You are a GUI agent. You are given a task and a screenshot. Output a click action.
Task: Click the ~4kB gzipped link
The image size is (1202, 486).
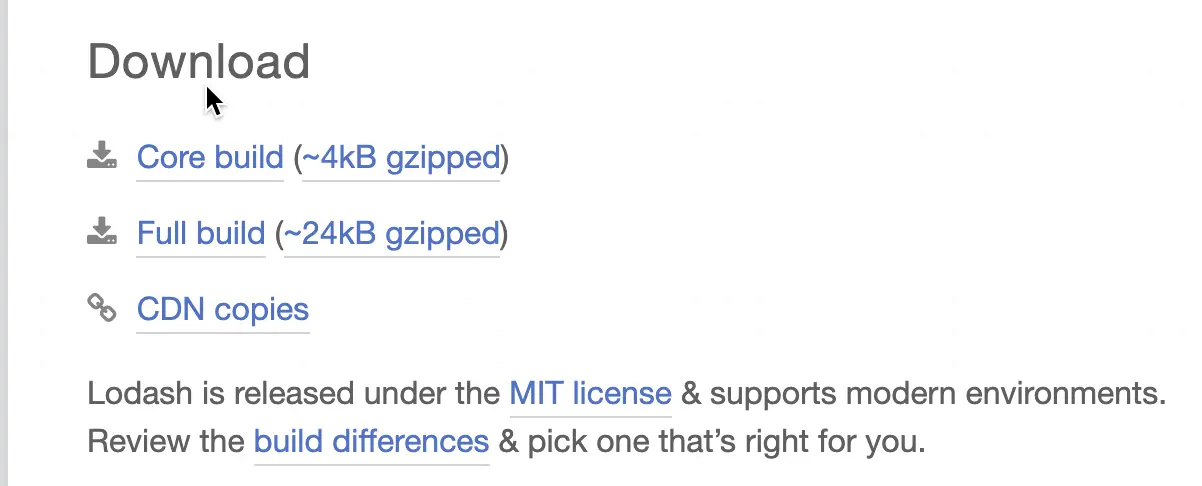point(400,158)
